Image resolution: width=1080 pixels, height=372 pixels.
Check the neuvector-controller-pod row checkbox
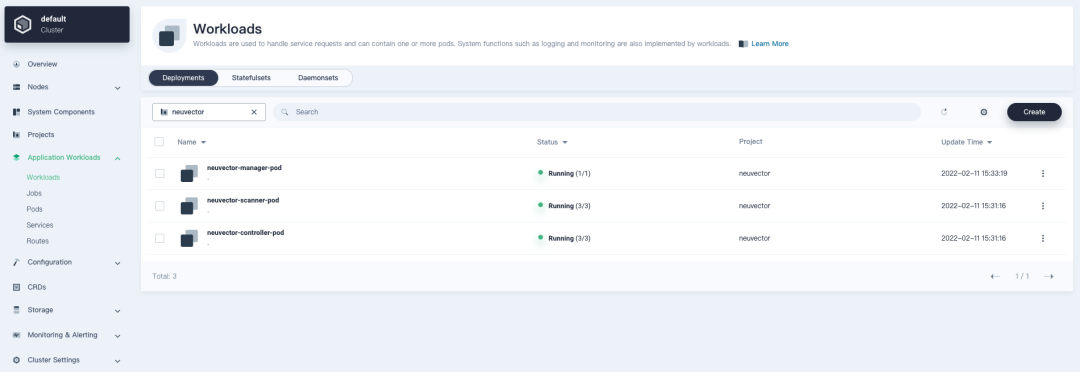tap(159, 238)
